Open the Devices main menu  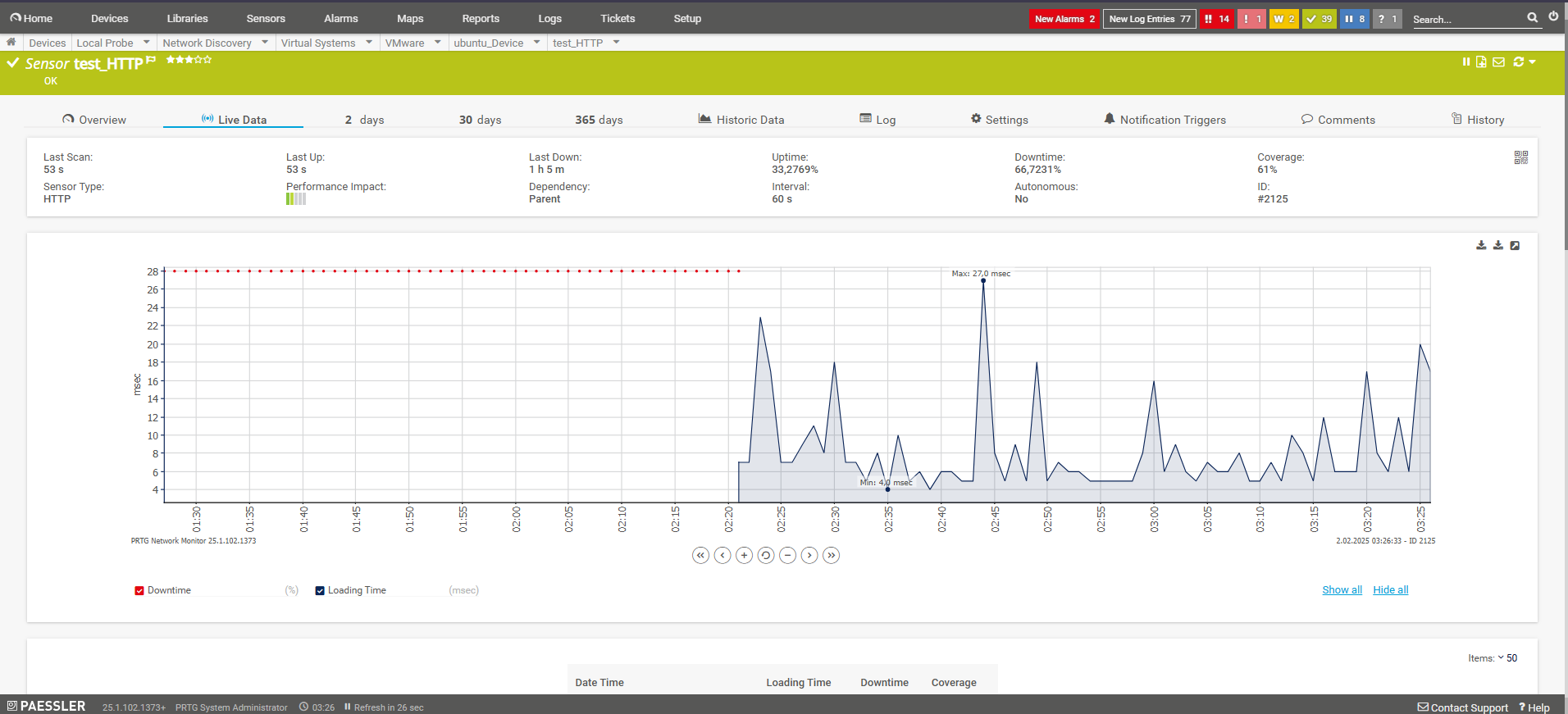(x=109, y=18)
